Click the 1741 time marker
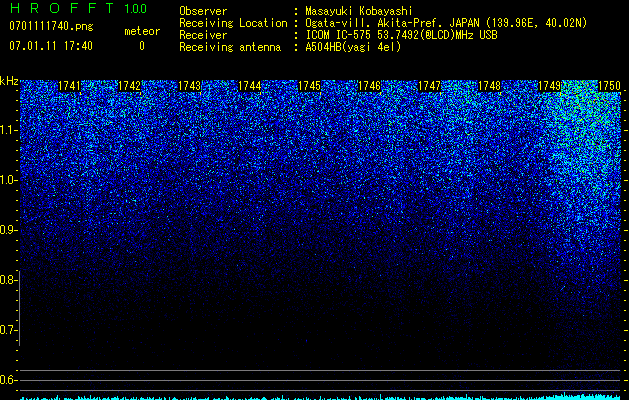The width and height of the screenshot is (629, 400). point(69,86)
